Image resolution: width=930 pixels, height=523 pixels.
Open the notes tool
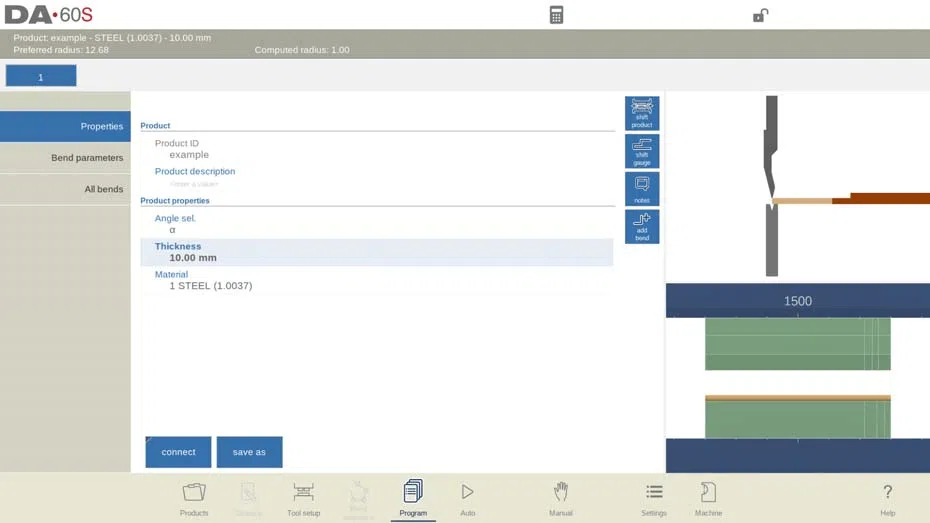(642, 189)
